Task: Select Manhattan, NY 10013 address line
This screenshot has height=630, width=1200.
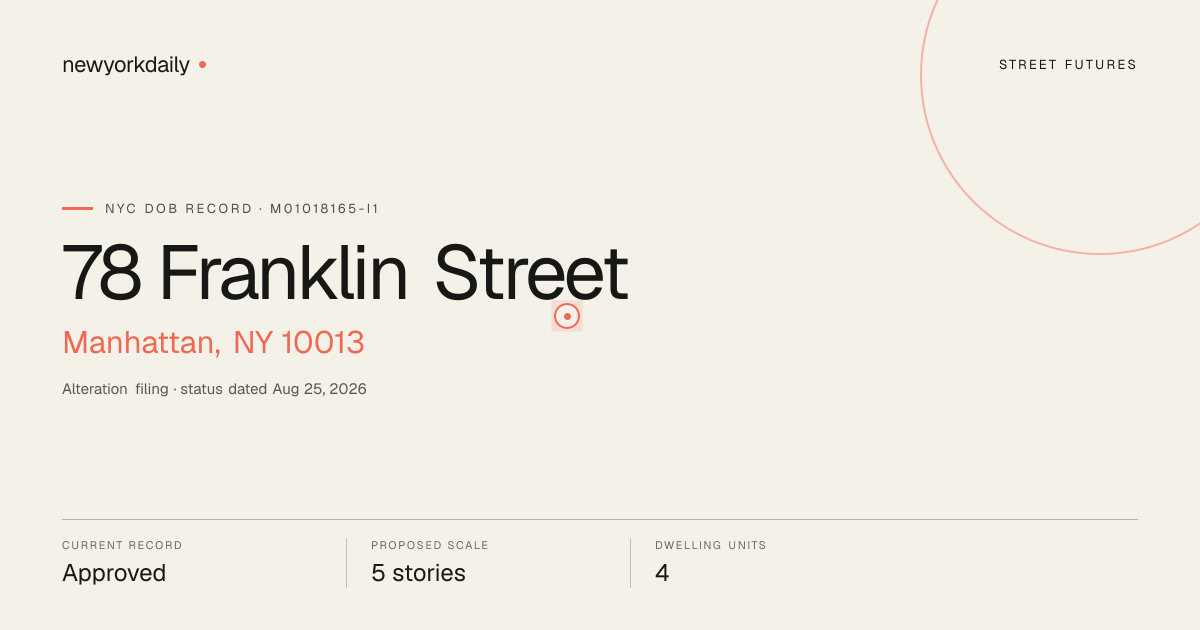Action: 213,343
